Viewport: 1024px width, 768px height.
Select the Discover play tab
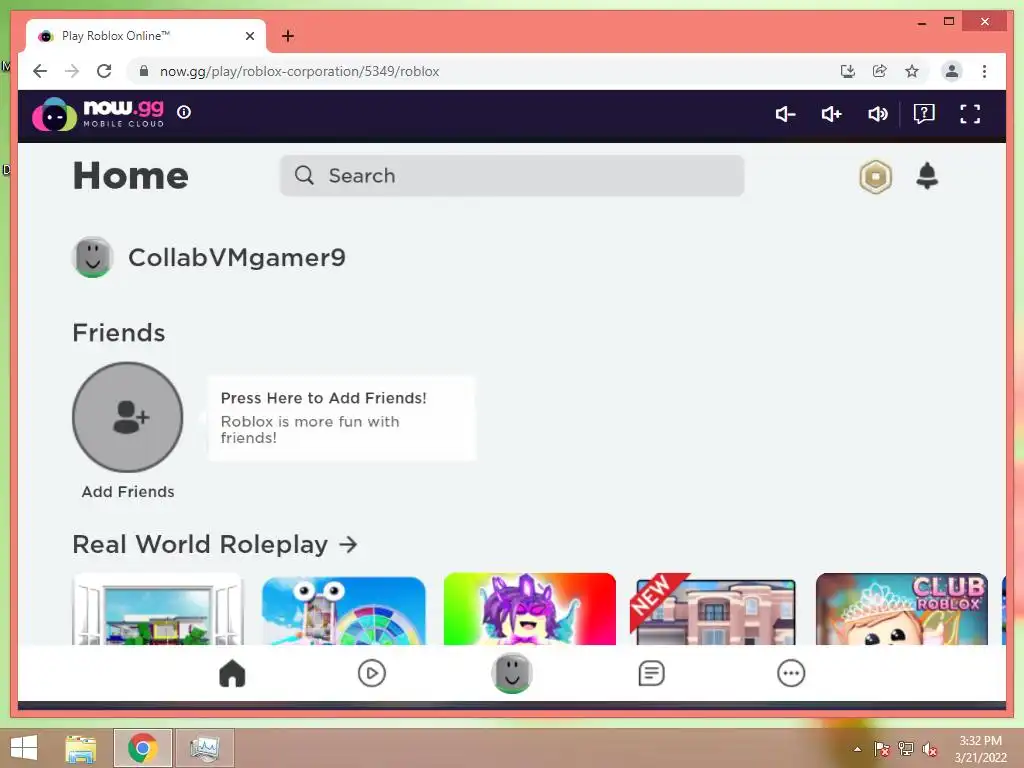pyautogui.click(x=372, y=673)
